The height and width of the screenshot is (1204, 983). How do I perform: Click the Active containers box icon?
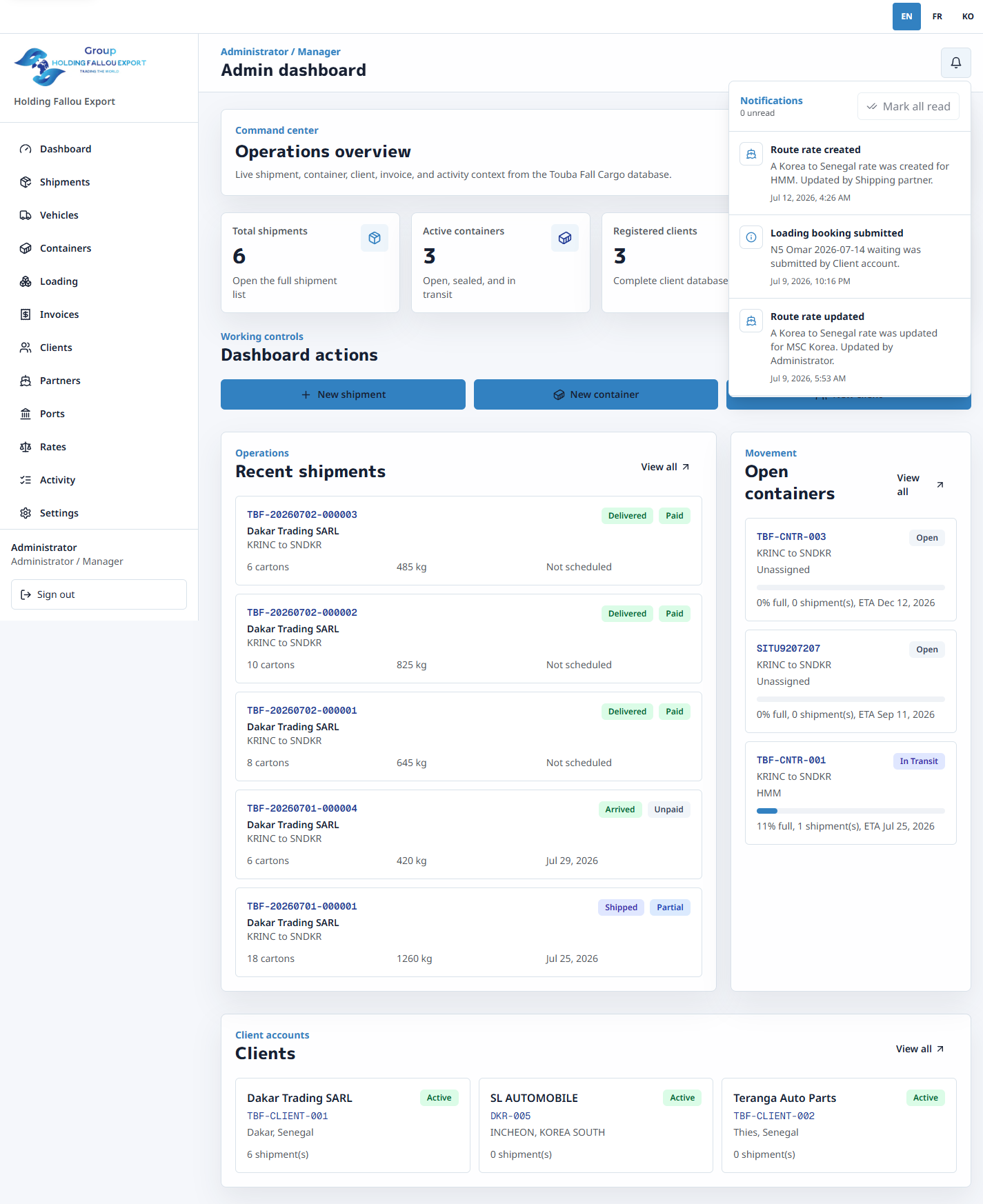click(565, 238)
